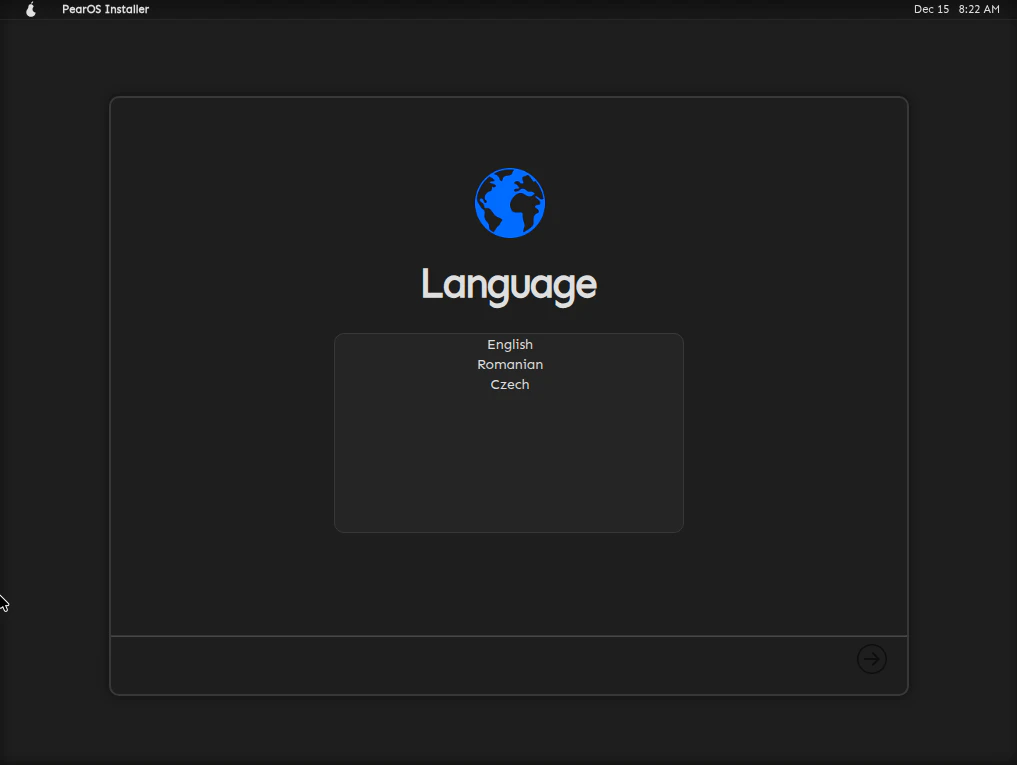Click the blue globe icon
Viewport: 1017px width, 765px height.
point(510,203)
